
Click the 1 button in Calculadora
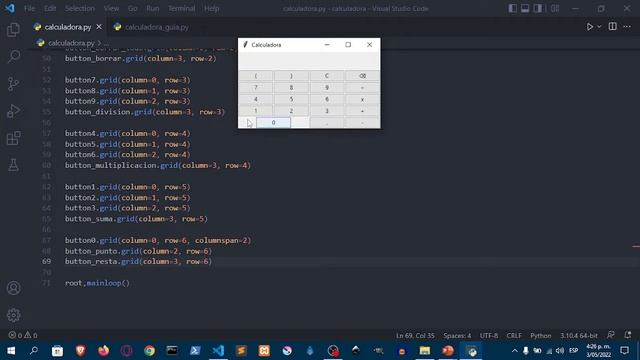256,111
